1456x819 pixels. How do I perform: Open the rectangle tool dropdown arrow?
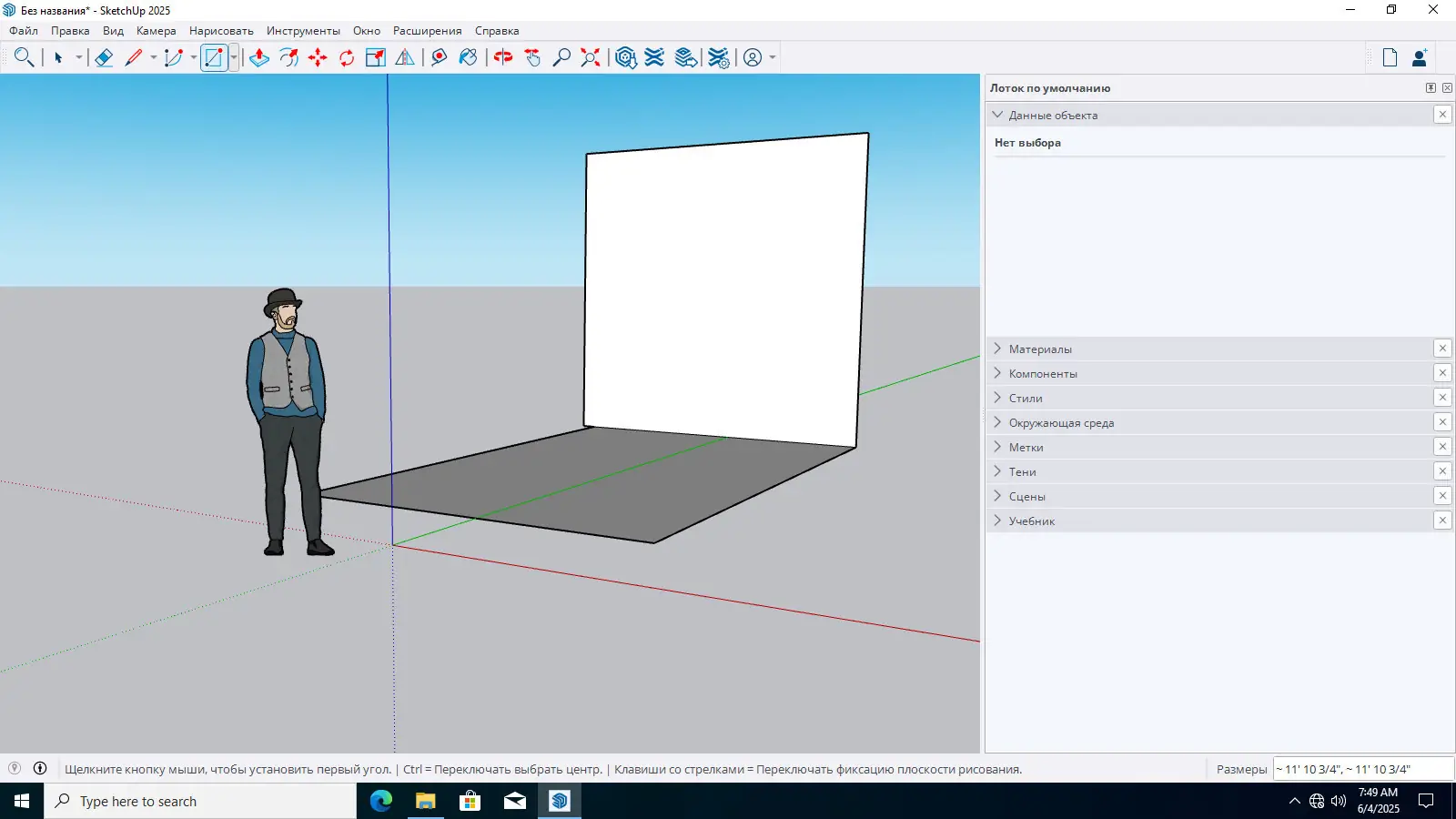tap(234, 58)
